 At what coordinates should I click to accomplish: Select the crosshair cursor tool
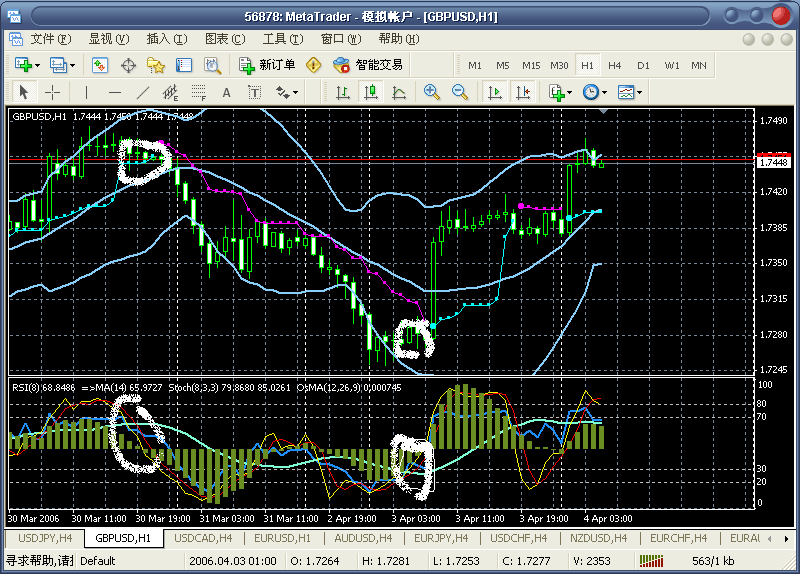click(52, 92)
